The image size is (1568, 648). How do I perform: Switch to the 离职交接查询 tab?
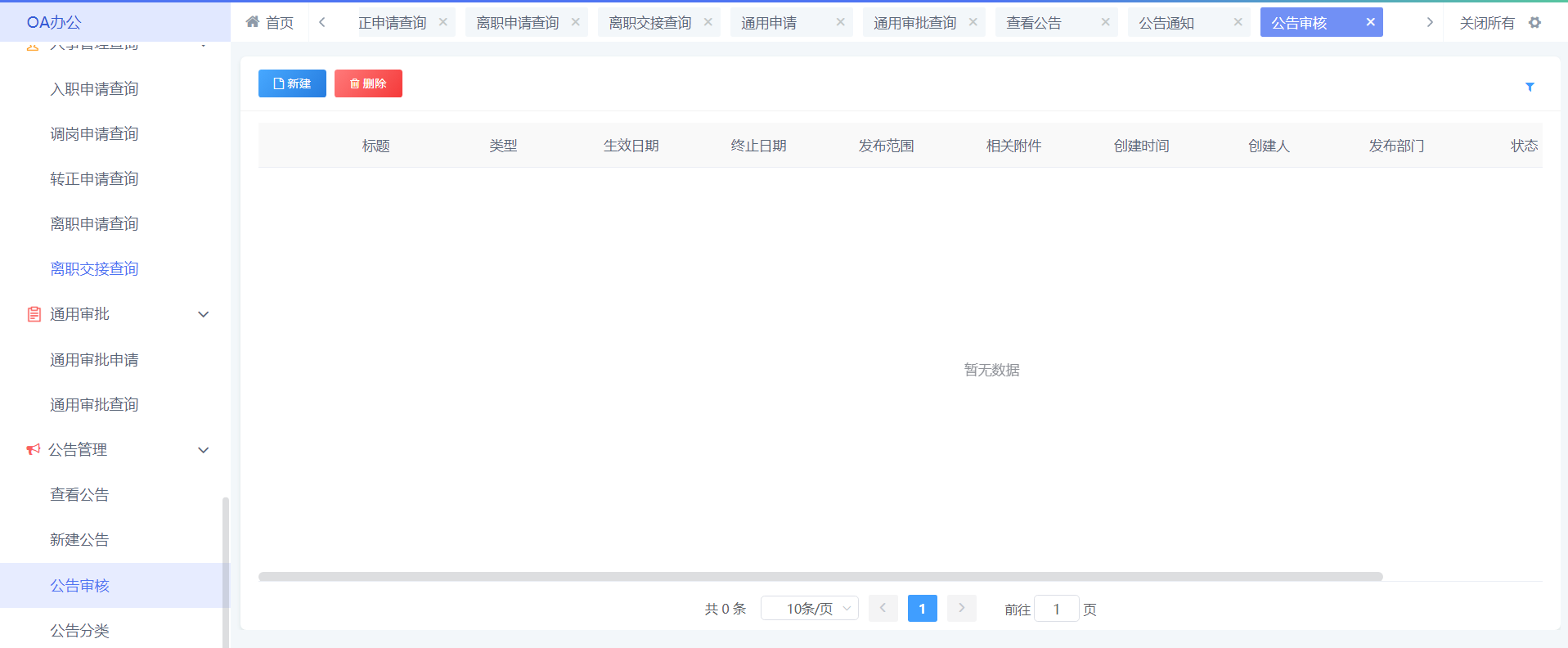[649, 23]
